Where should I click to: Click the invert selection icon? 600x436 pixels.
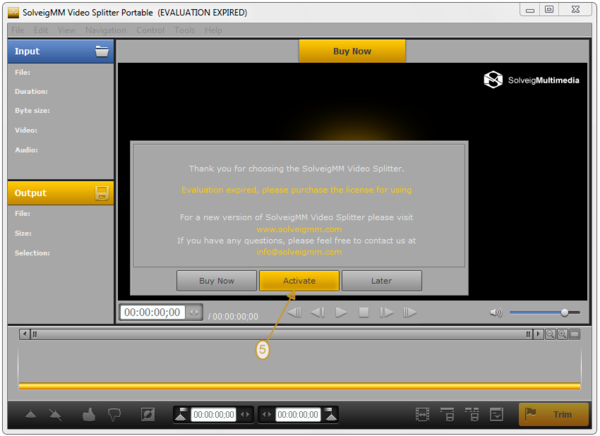pos(148,415)
